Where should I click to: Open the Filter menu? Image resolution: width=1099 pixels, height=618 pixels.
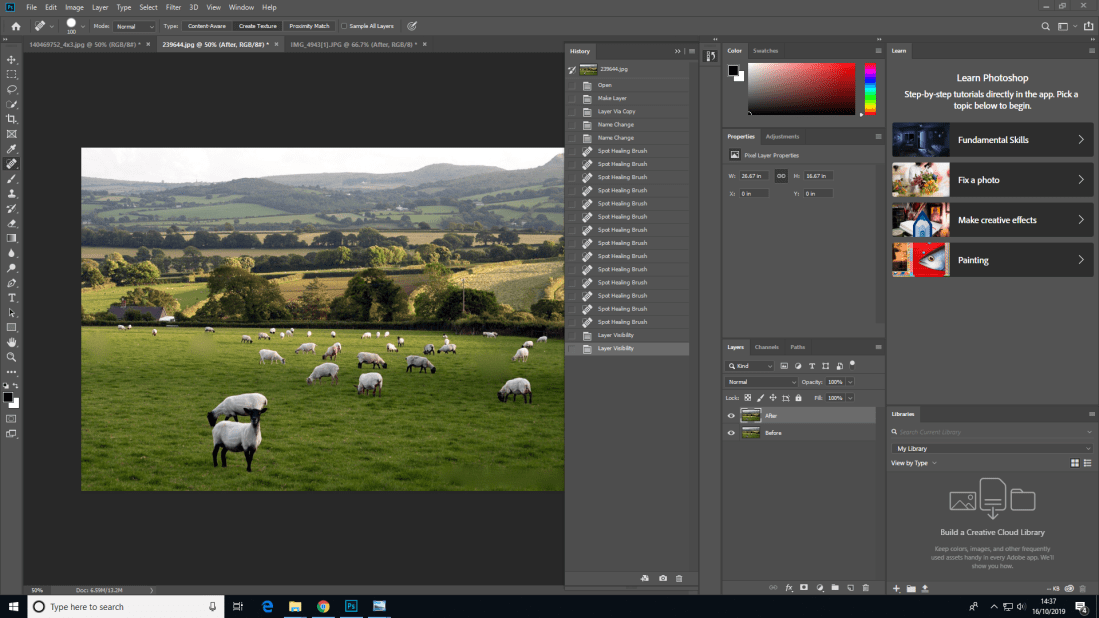[173, 7]
